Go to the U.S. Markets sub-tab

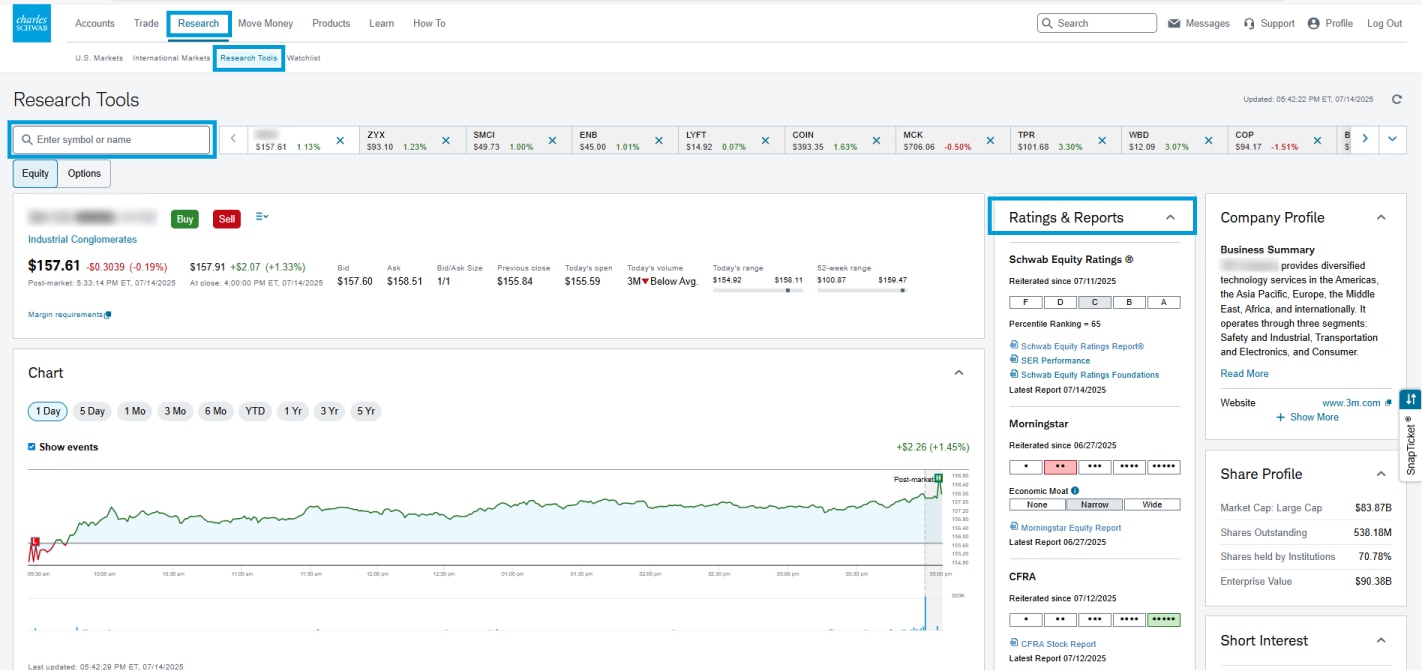(99, 58)
